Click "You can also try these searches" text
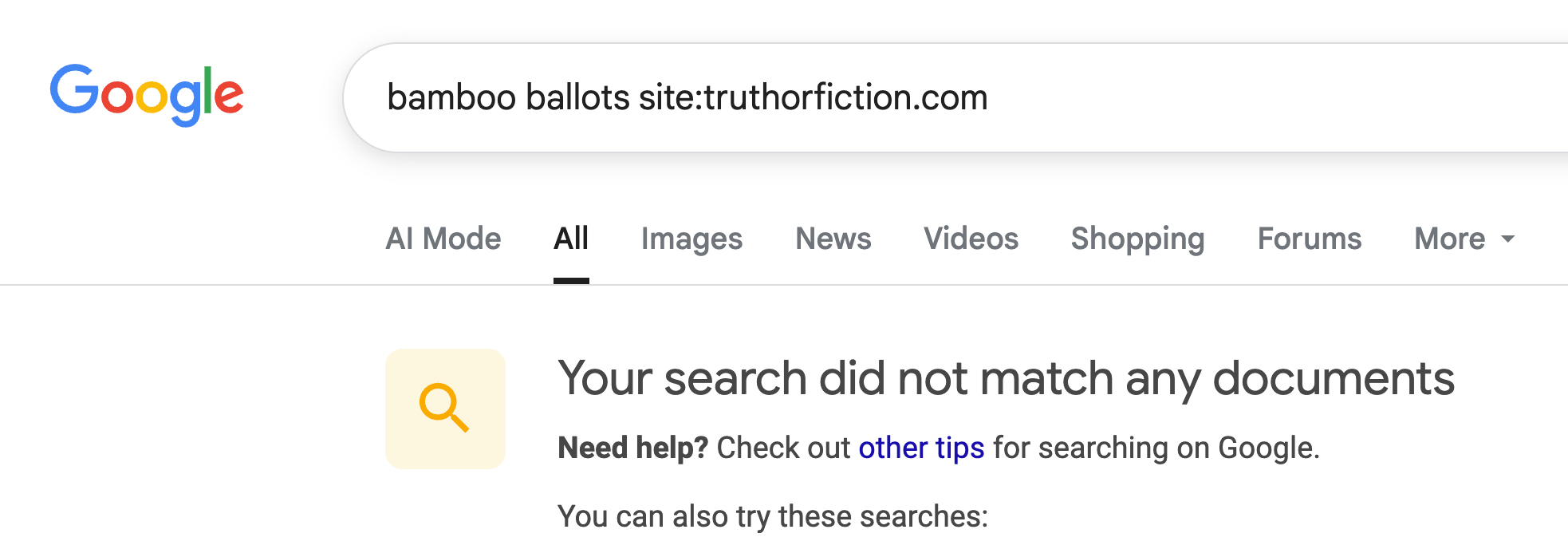This screenshot has width=1568, height=549. 772,516
